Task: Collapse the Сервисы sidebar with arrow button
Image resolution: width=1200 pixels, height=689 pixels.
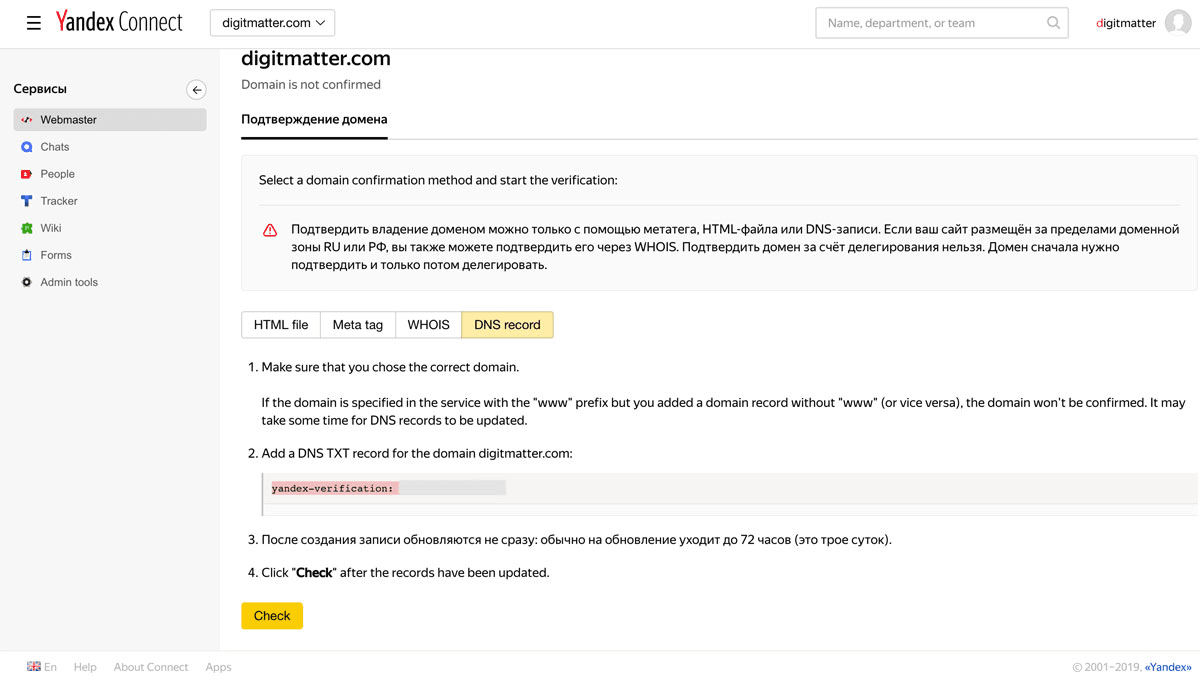Action: (x=196, y=90)
